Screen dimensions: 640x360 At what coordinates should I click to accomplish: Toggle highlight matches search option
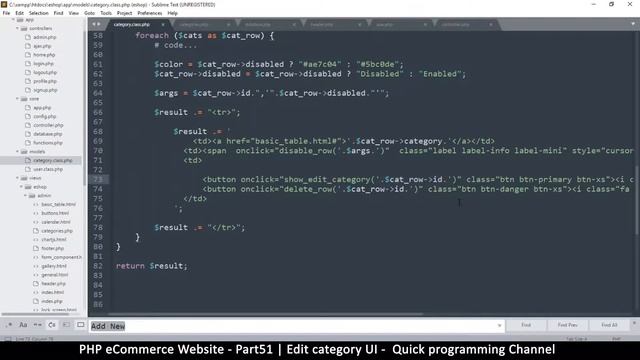point(81,325)
